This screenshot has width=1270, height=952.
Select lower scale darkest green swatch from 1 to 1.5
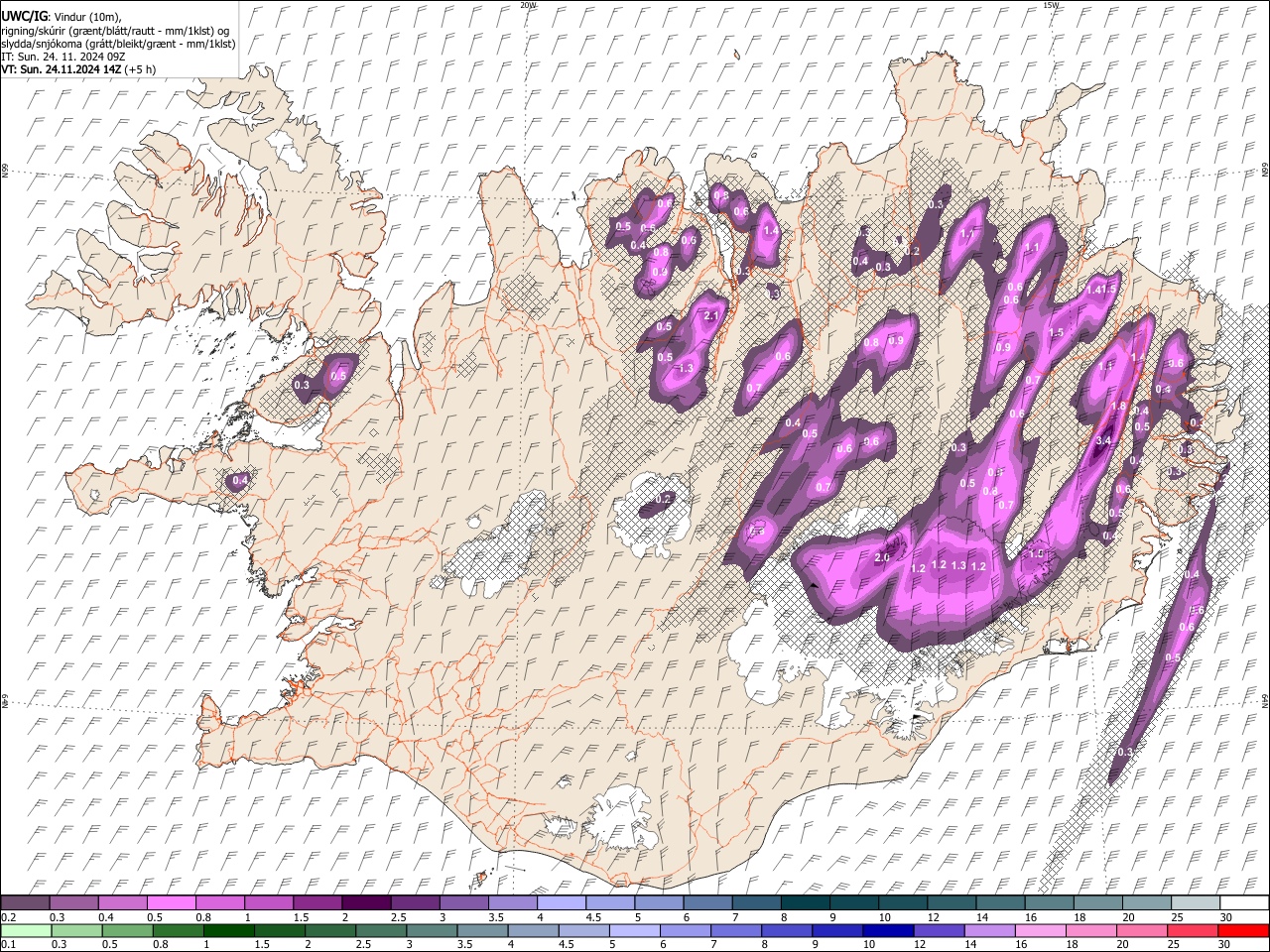click(x=228, y=930)
